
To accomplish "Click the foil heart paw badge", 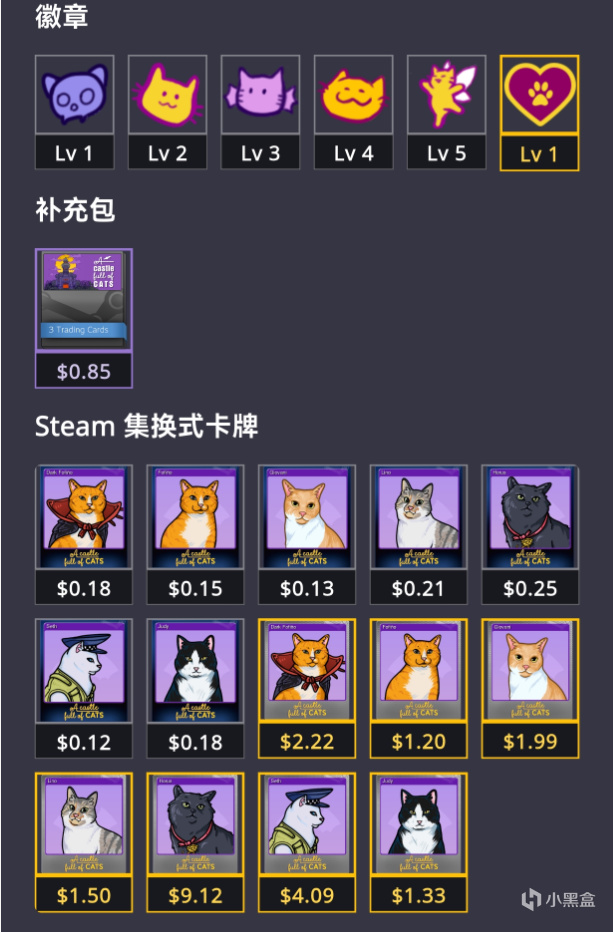I will click(539, 113).
